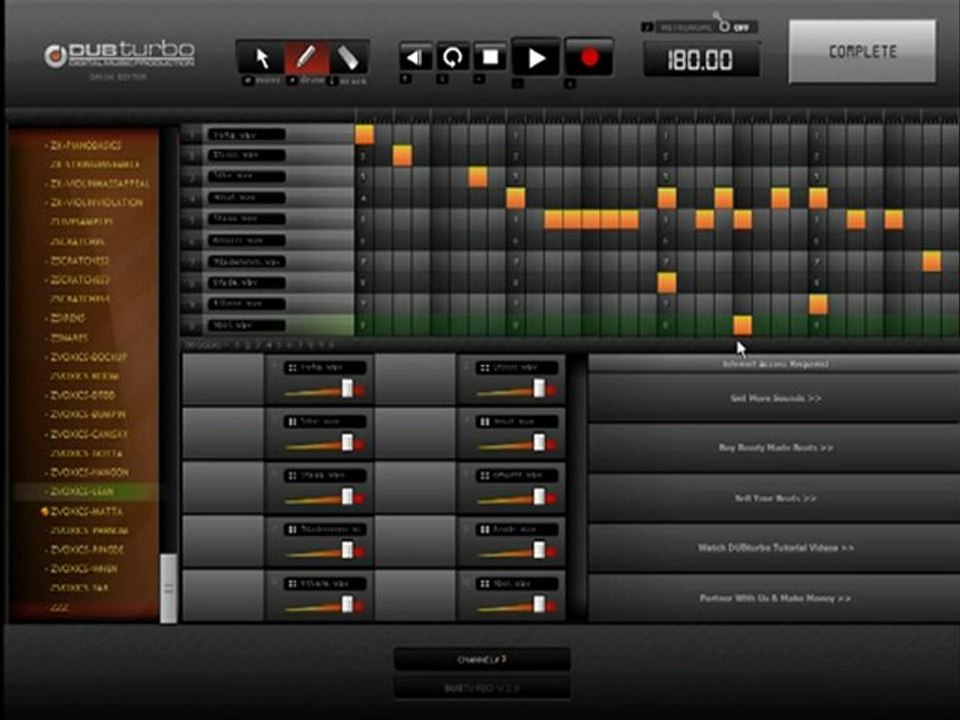Select the green-highlighted track 10 name field
Screen dimensions: 960x720
point(247,325)
